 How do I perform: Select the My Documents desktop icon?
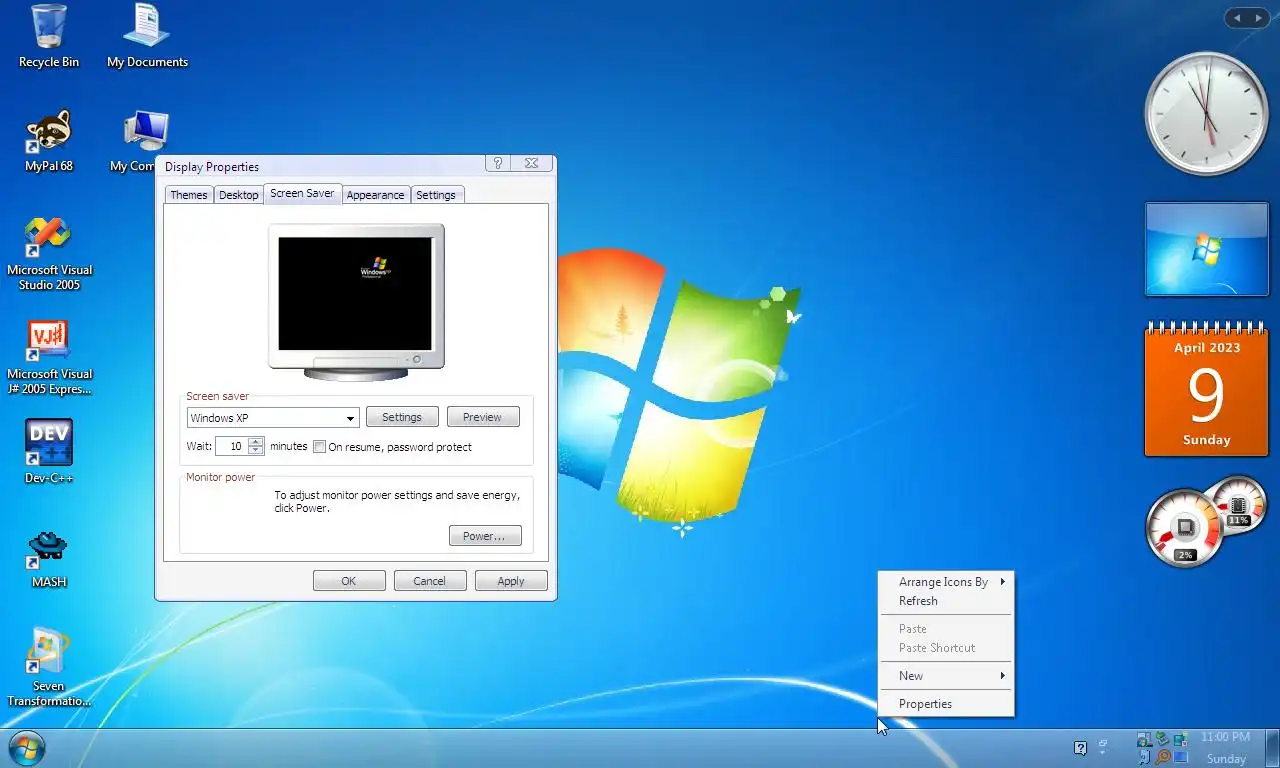(x=147, y=36)
